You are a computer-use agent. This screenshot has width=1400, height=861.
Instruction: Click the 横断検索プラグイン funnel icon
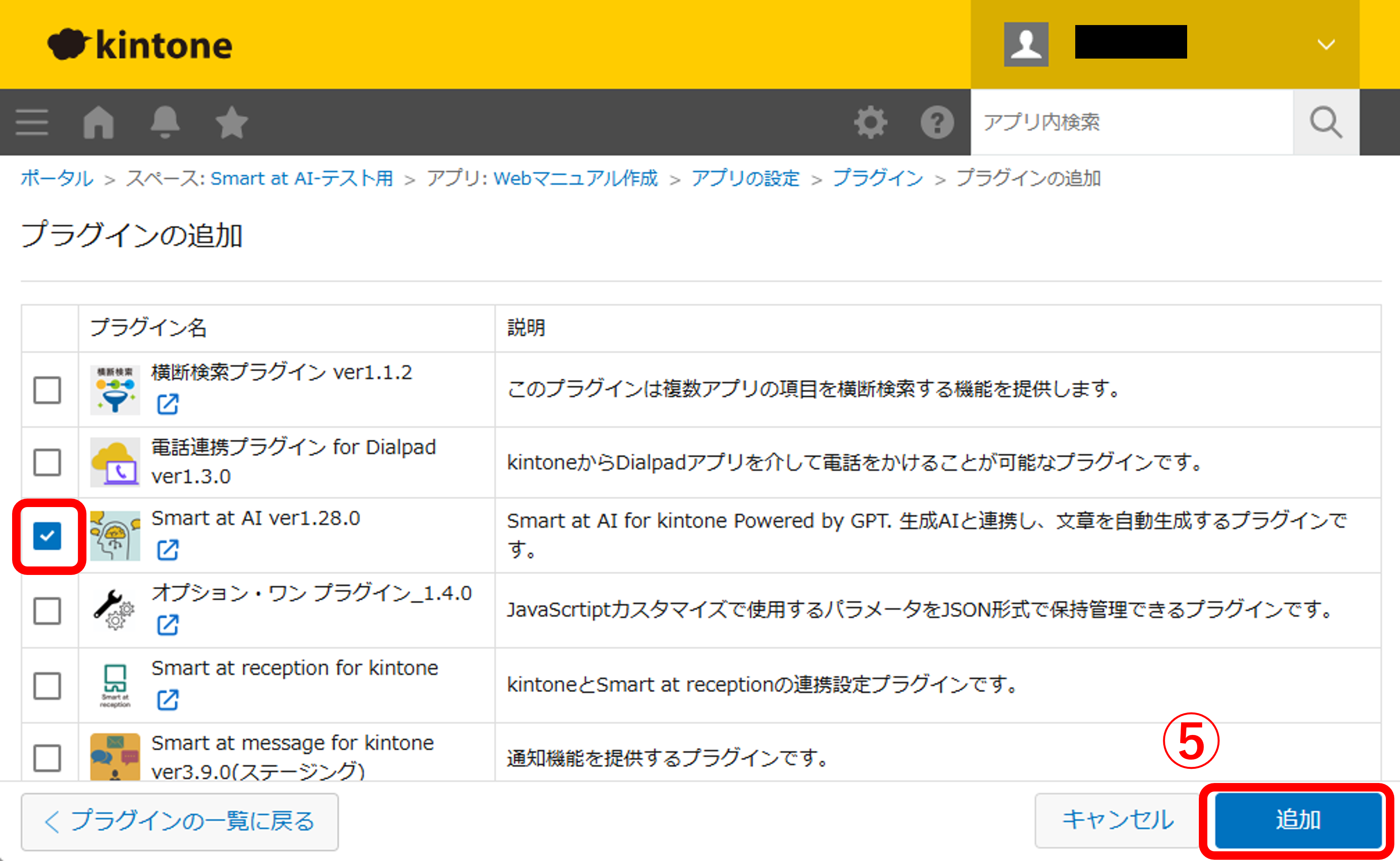pyautogui.click(x=115, y=390)
